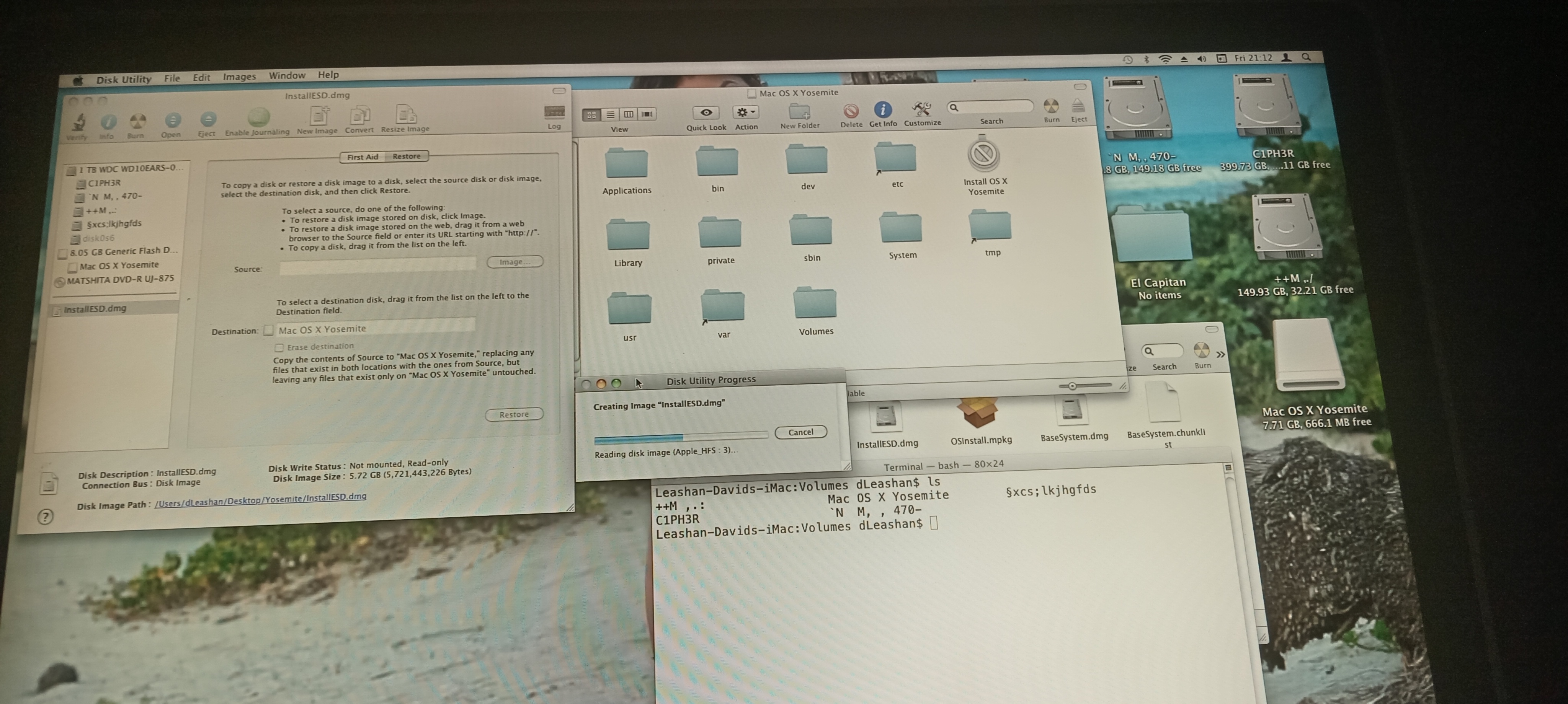Open the File menu
Image resolution: width=1568 pixels, height=704 pixels.
[x=171, y=78]
